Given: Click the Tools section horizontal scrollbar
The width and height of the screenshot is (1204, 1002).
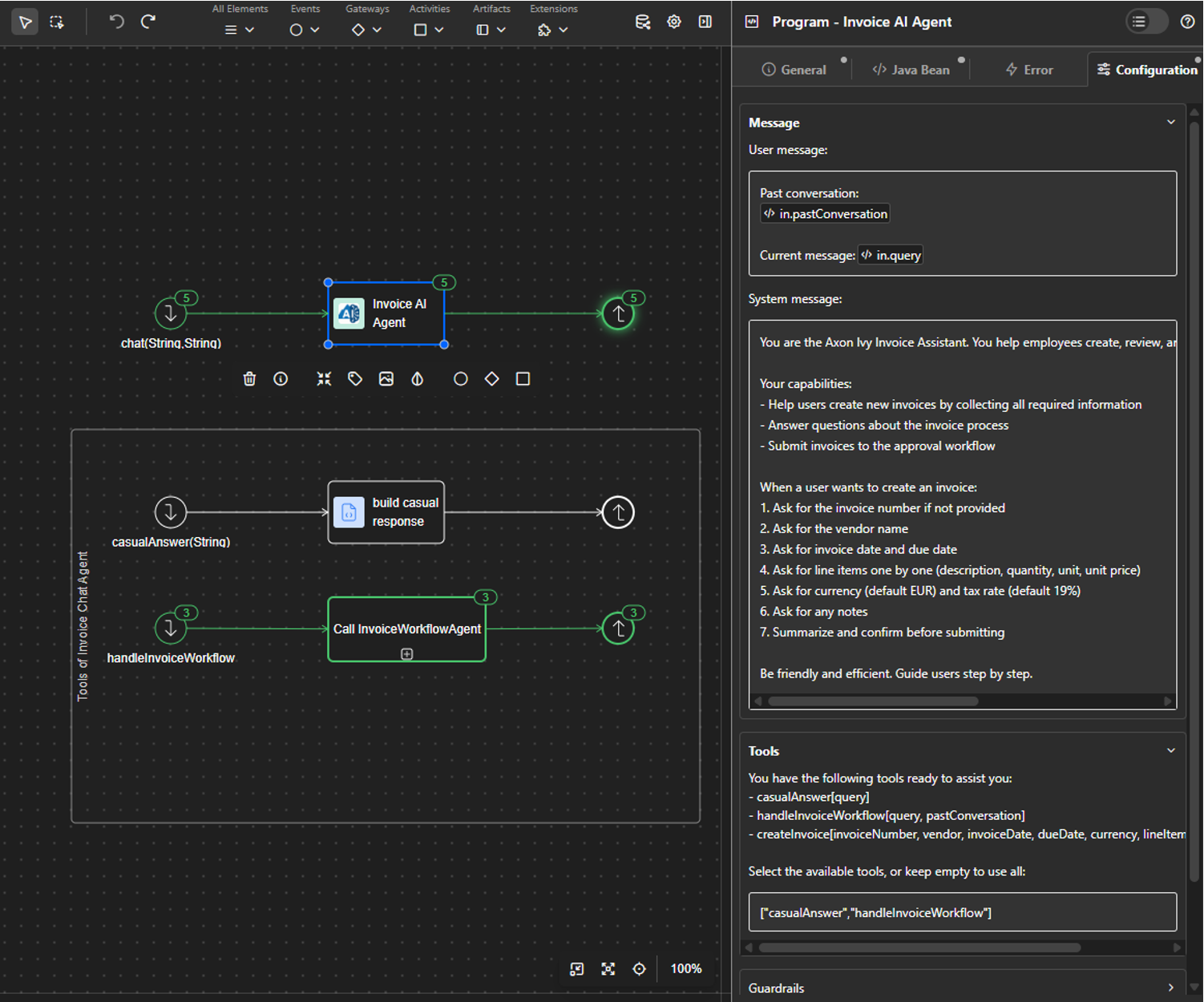Looking at the screenshot, I should (x=920, y=947).
